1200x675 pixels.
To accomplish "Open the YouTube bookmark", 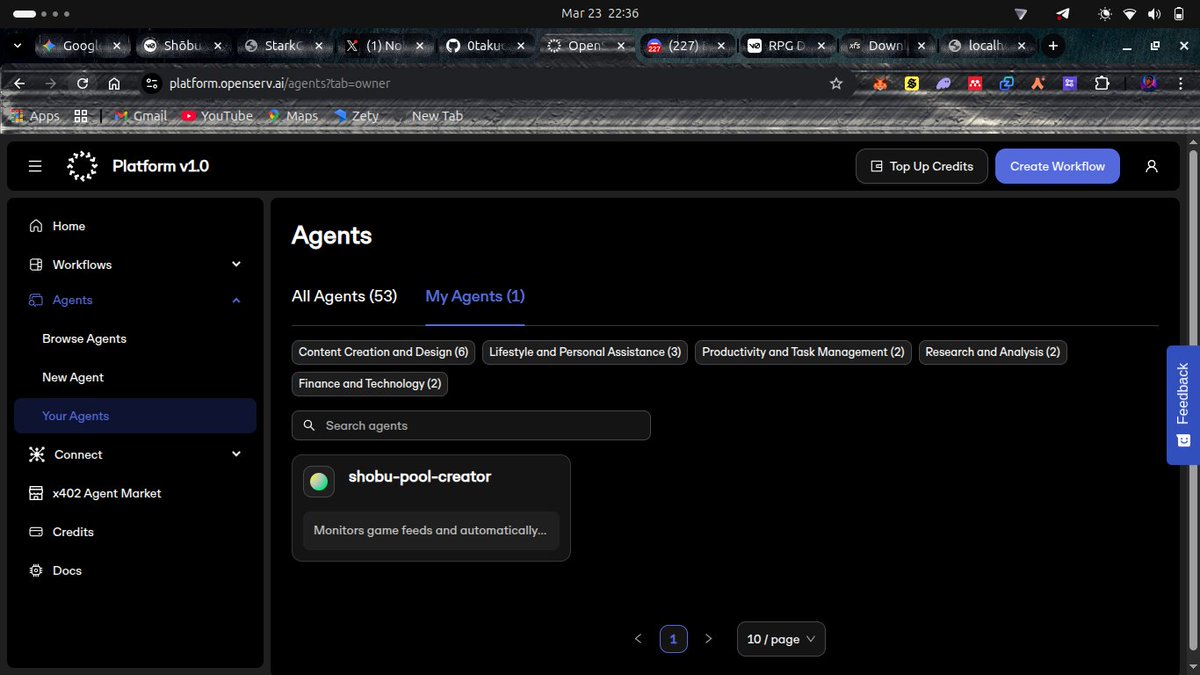I will (217, 116).
